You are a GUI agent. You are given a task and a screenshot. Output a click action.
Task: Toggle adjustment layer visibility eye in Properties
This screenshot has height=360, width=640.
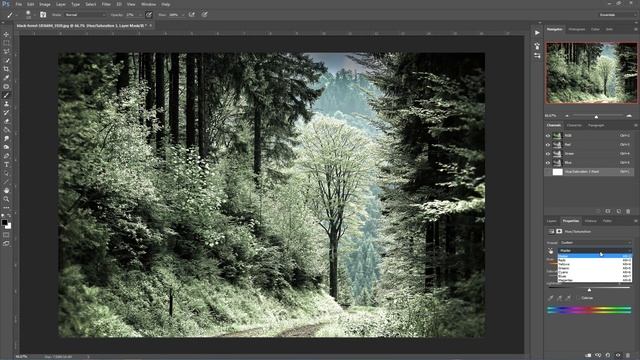coord(618,356)
